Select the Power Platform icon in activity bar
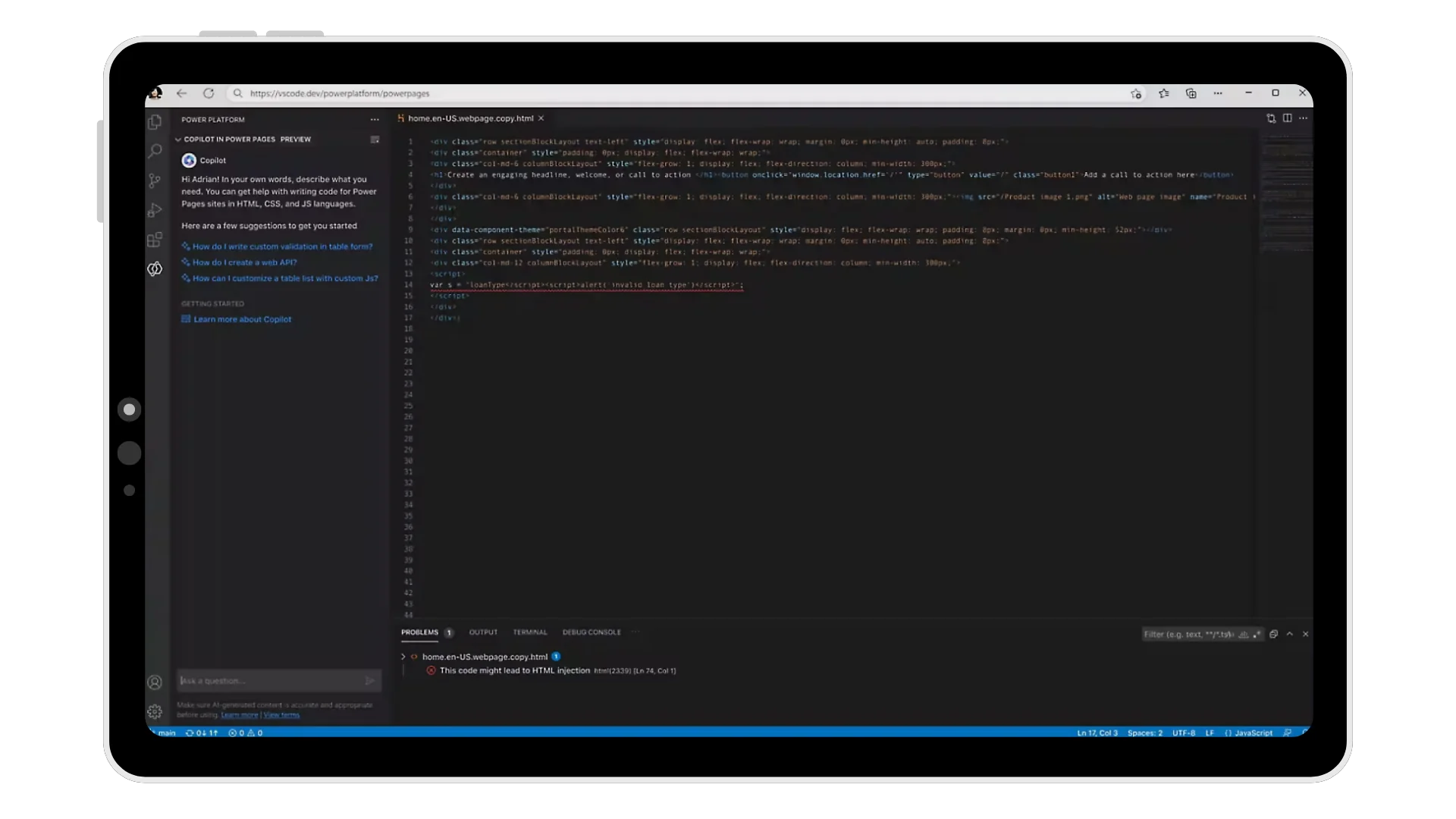This screenshot has width=1456, height=819. pyautogui.click(x=155, y=269)
